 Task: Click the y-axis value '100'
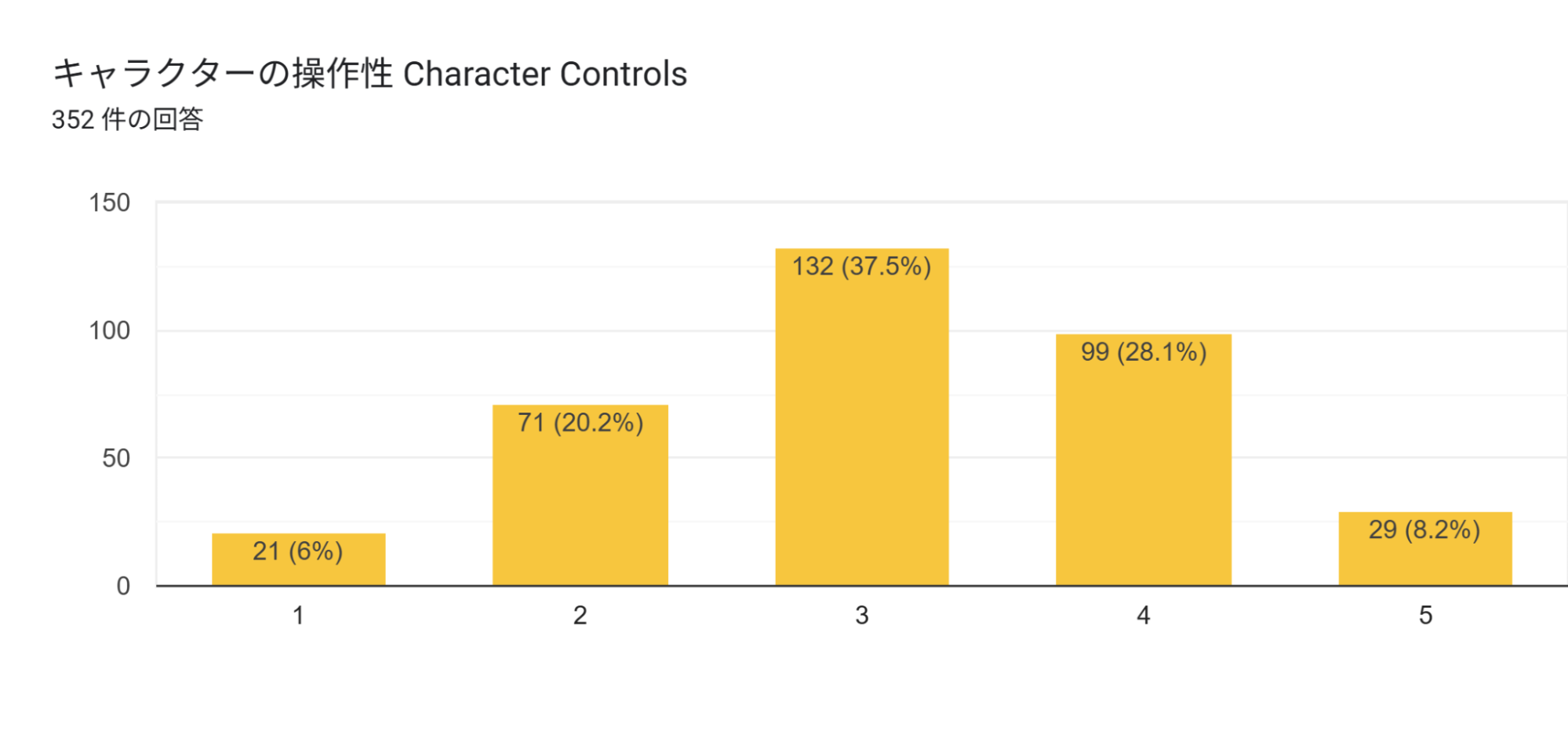(109, 331)
